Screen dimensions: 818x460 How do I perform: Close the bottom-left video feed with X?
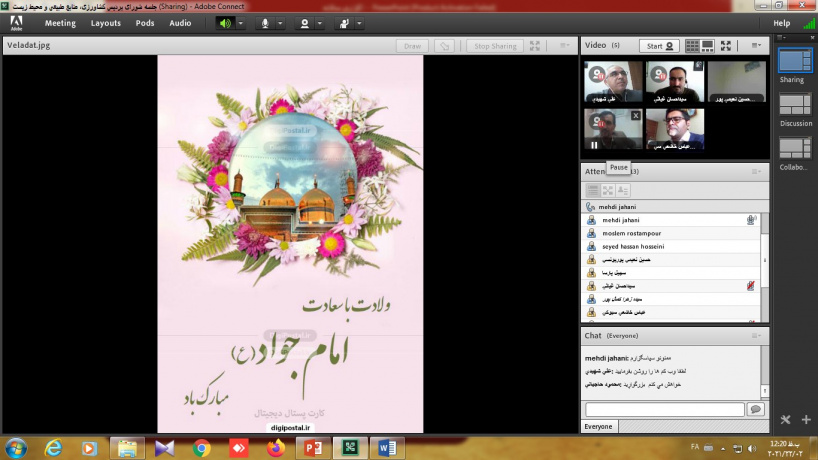(x=635, y=116)
